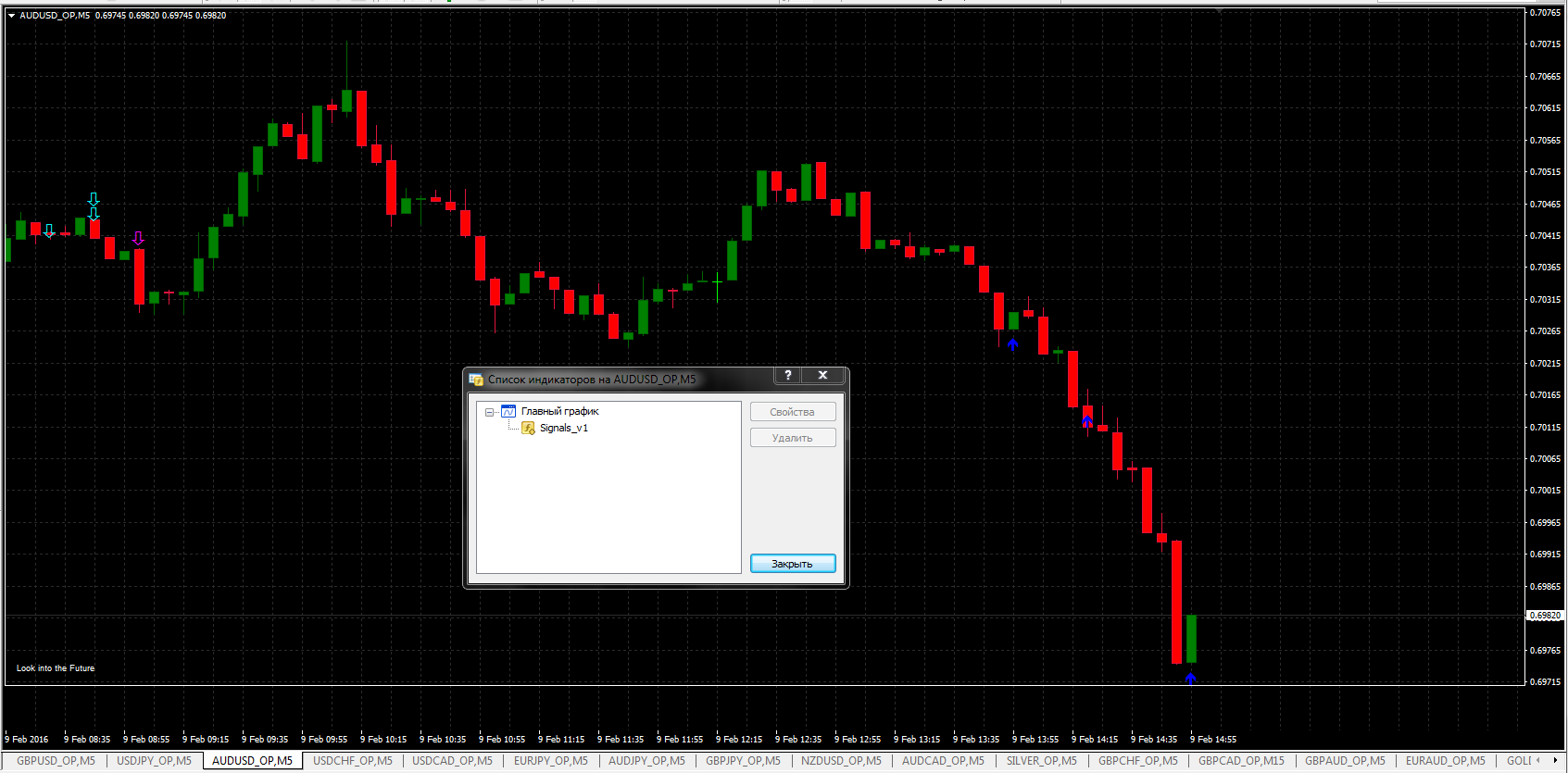
Task: Click the 0.69715 price scale label
Action: click(1545, 682)
